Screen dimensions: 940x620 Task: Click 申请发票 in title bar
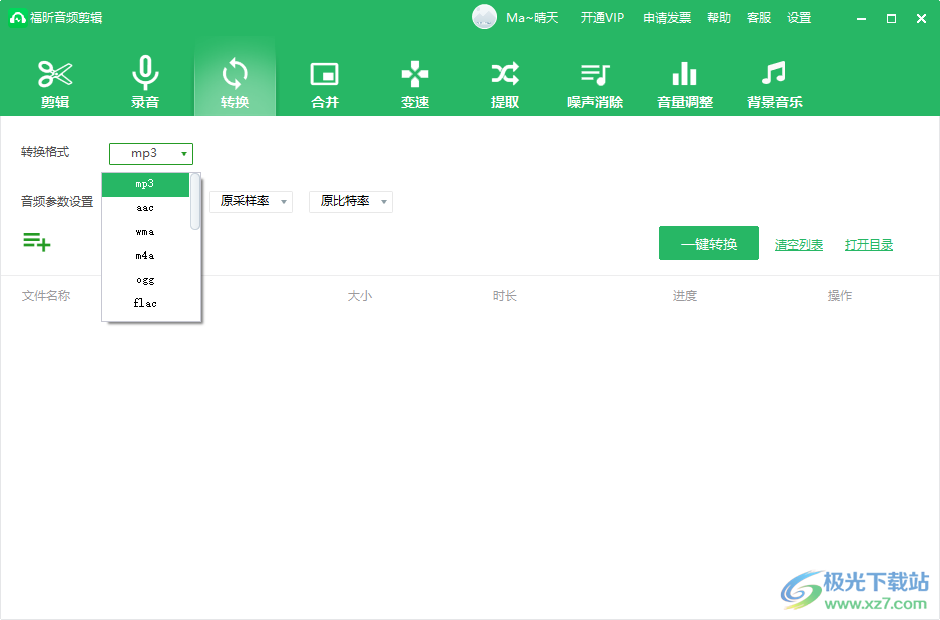pos(667,18)
